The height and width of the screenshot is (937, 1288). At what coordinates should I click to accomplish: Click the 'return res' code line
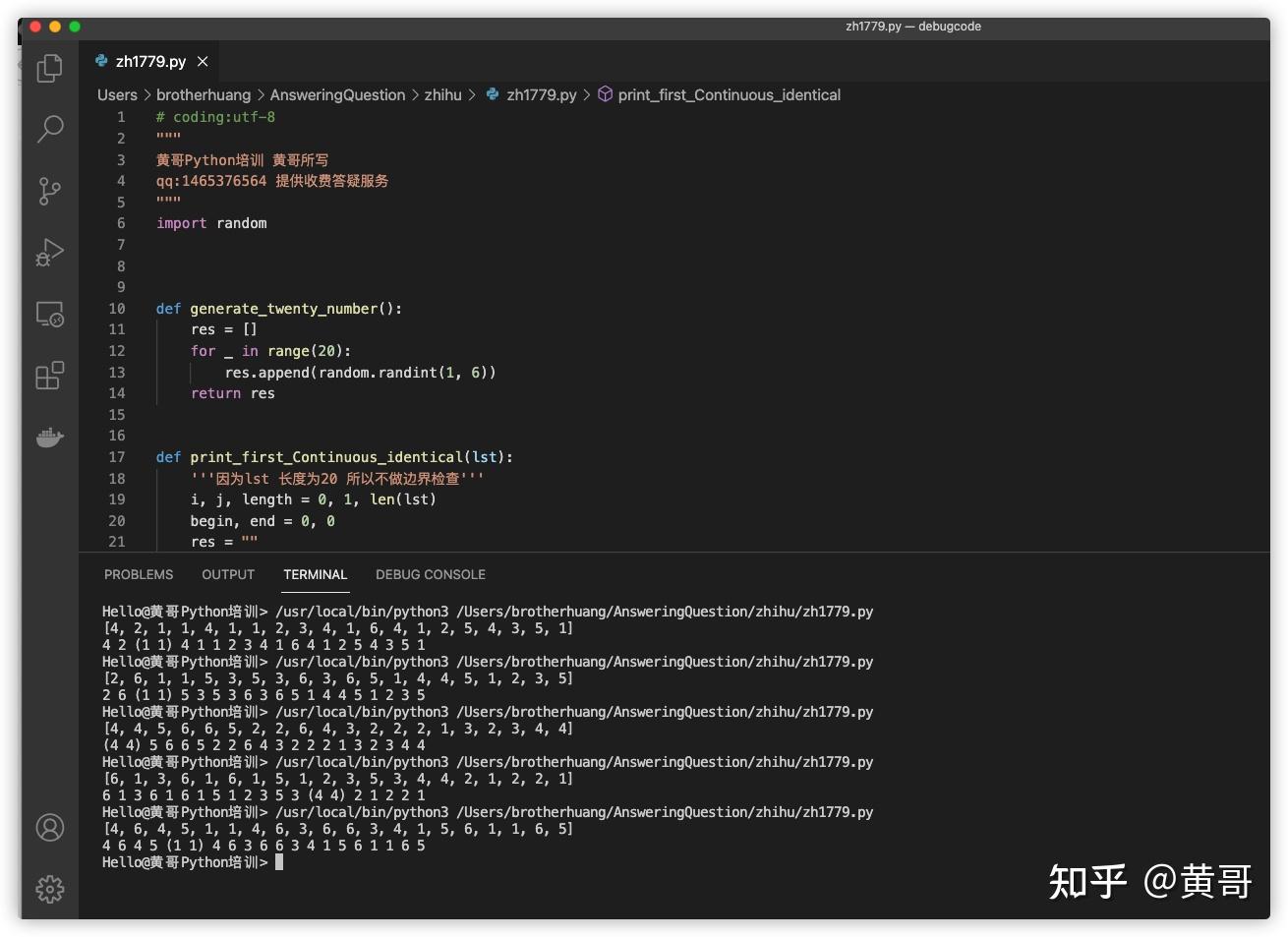click(233, 393)
